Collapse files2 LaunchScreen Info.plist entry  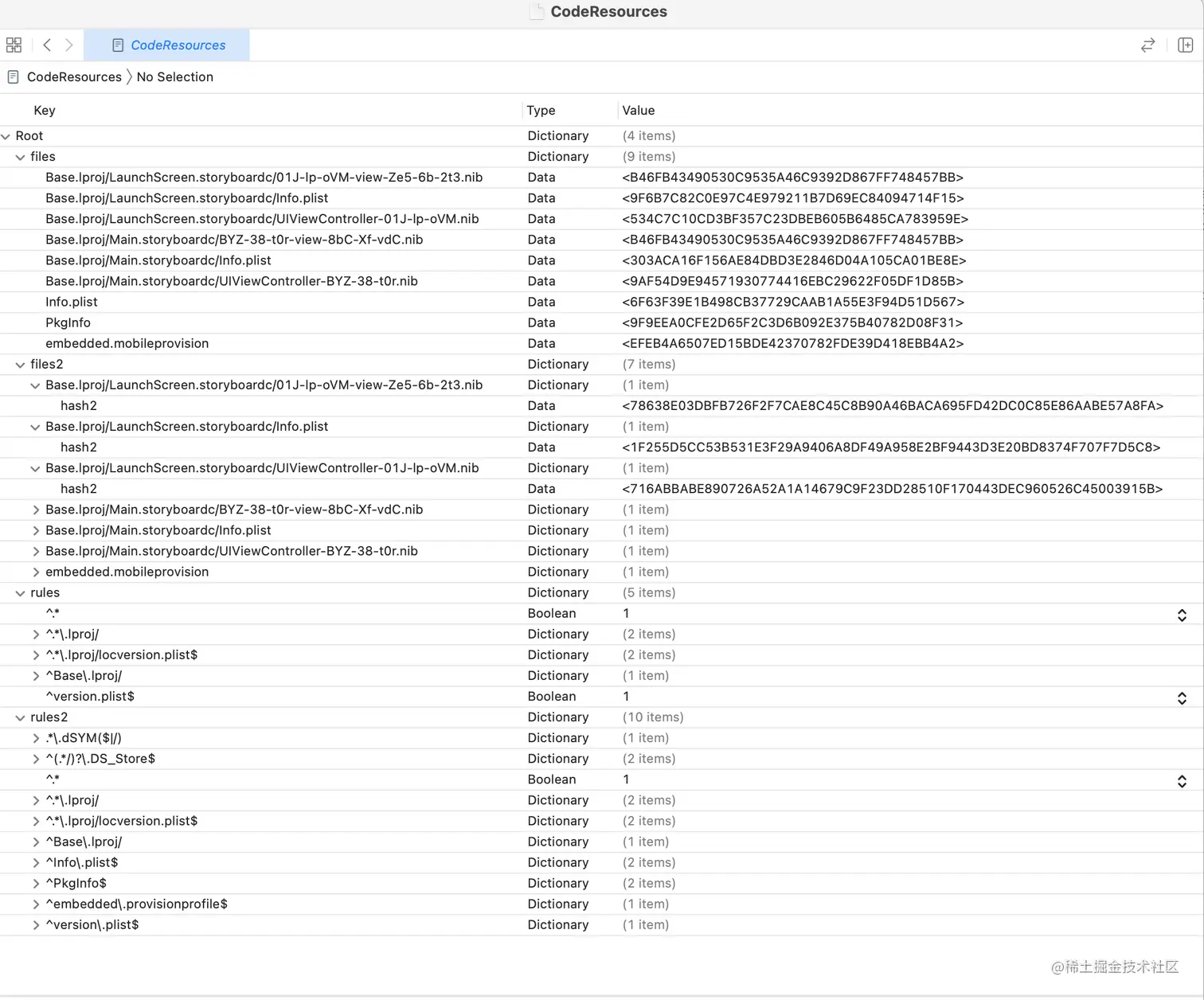tap(35, 427)
